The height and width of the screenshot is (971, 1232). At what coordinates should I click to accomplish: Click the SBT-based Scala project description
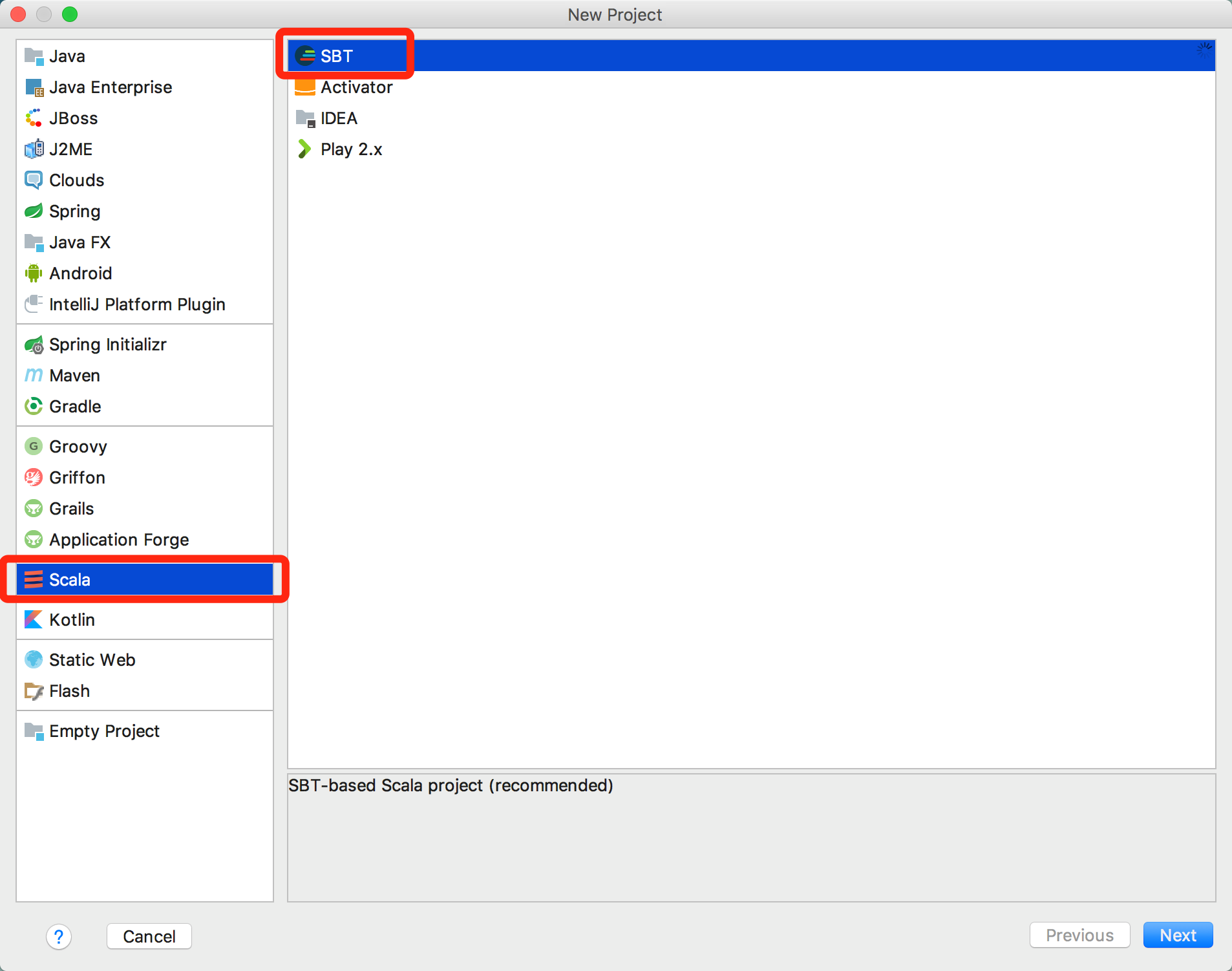point(451,785)
